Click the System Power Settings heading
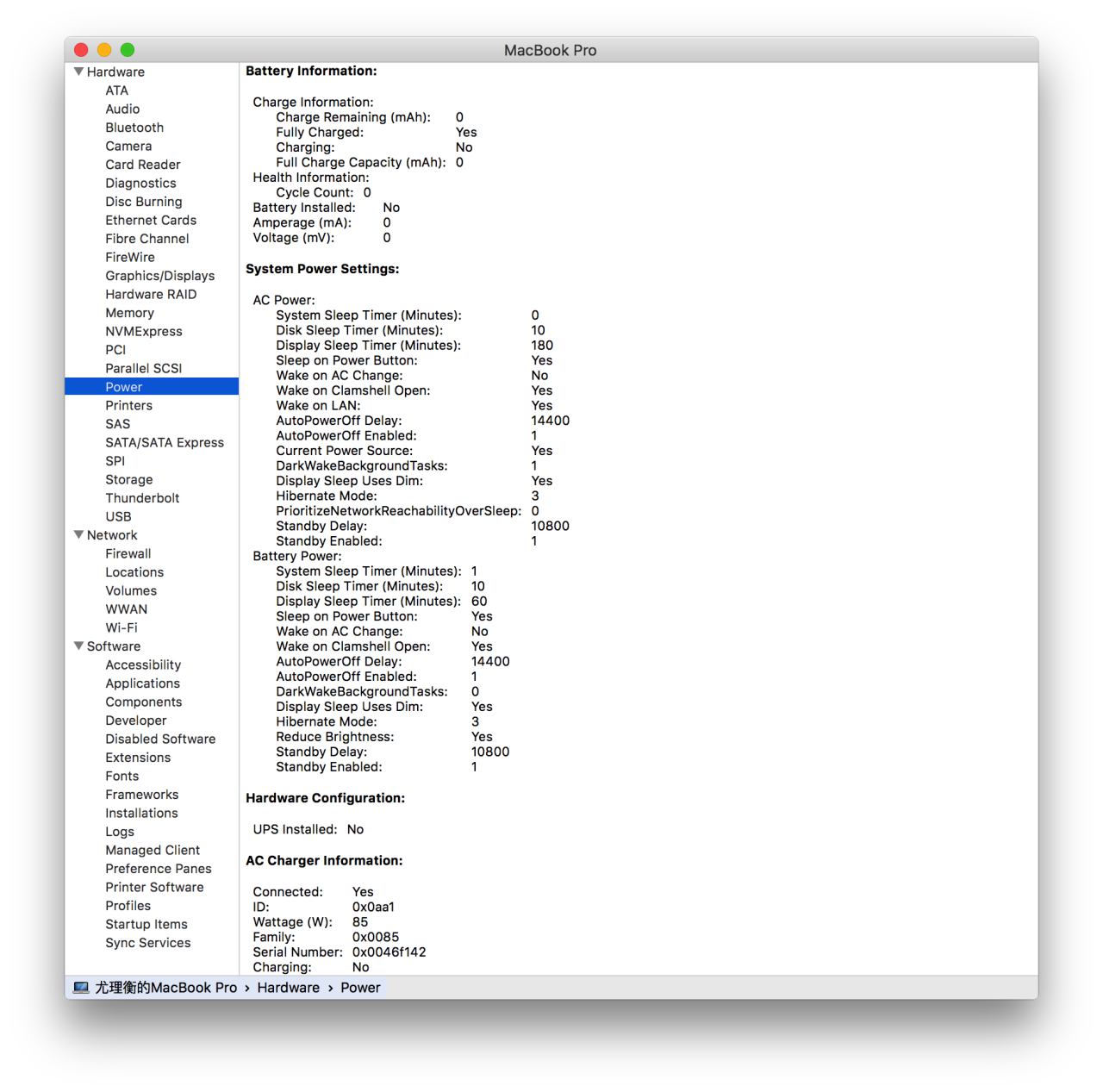This screenshot has height=1092, width=1103. pyautogui.click(x=322, y=269)
